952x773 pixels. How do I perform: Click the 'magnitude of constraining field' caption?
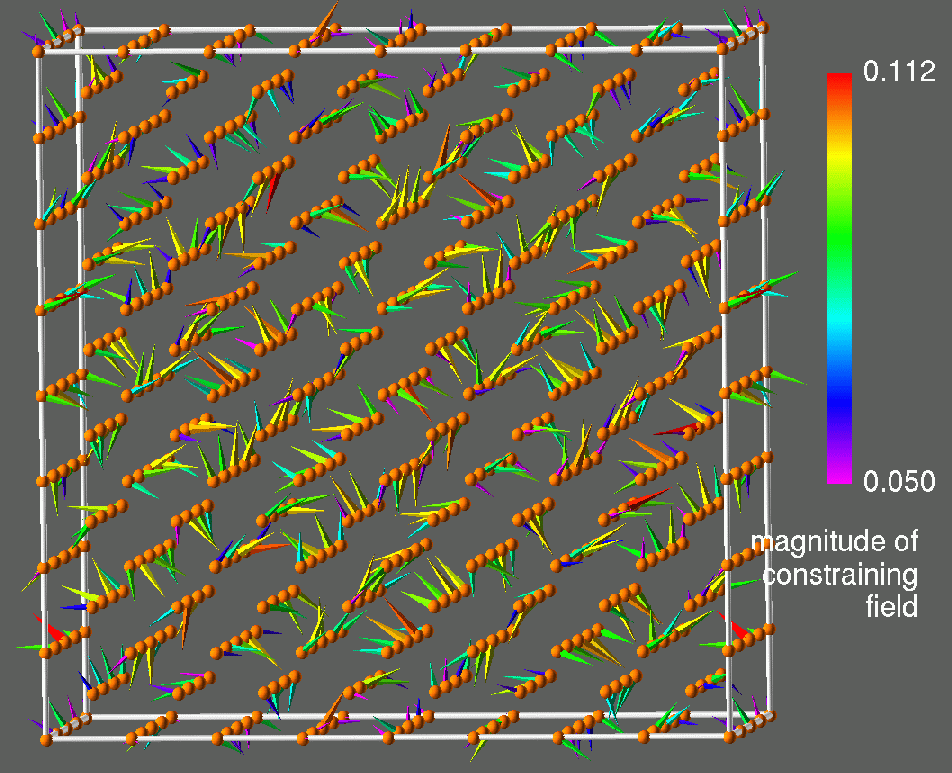[x=835, y=574]
